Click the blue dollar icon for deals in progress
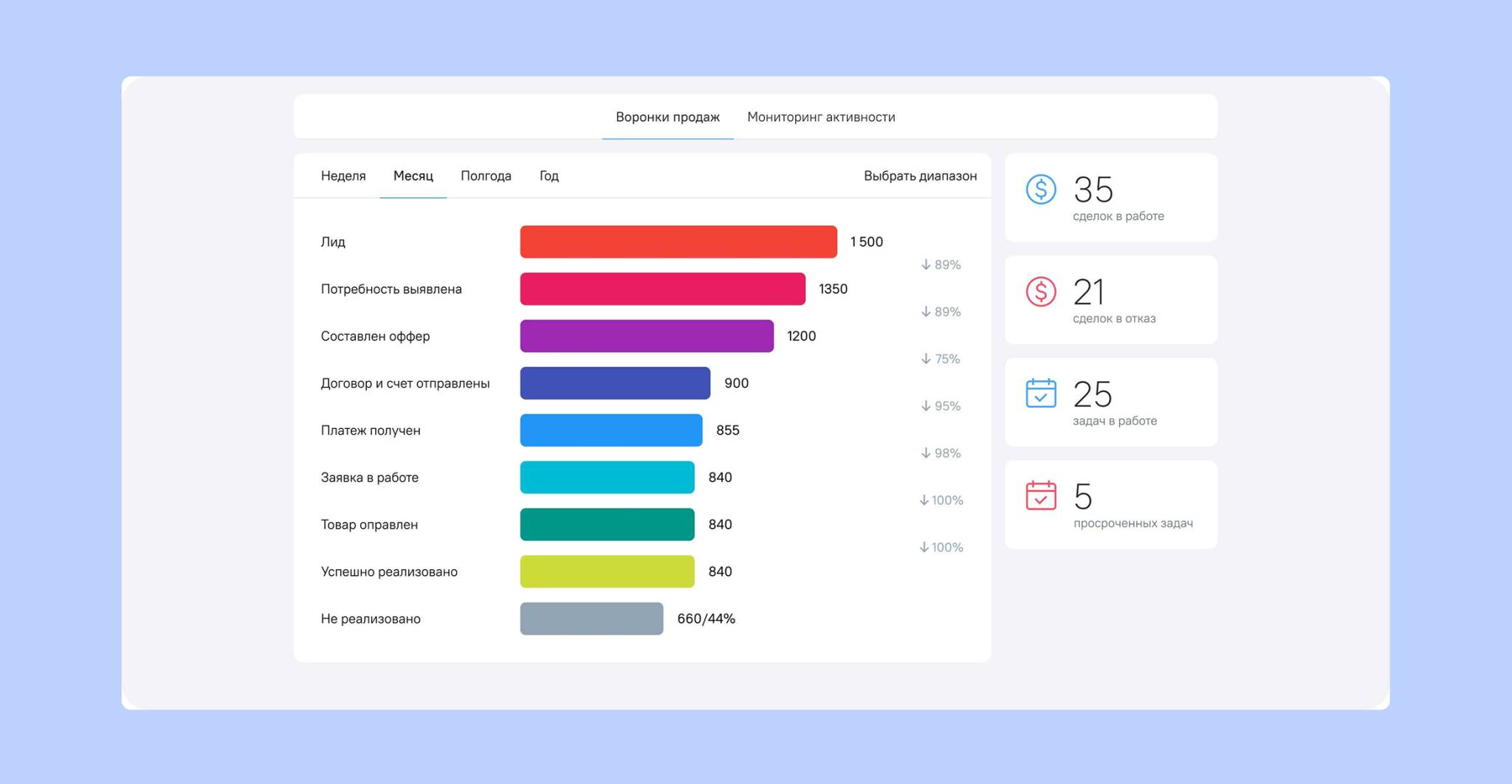 [1040, 190]
